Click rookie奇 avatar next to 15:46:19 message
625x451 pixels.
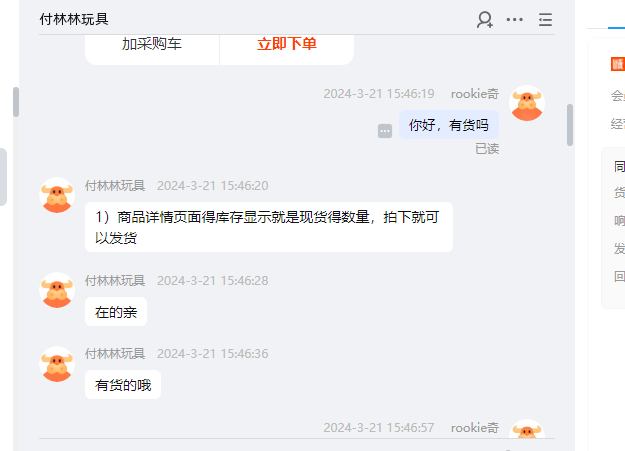pos(527,103)
